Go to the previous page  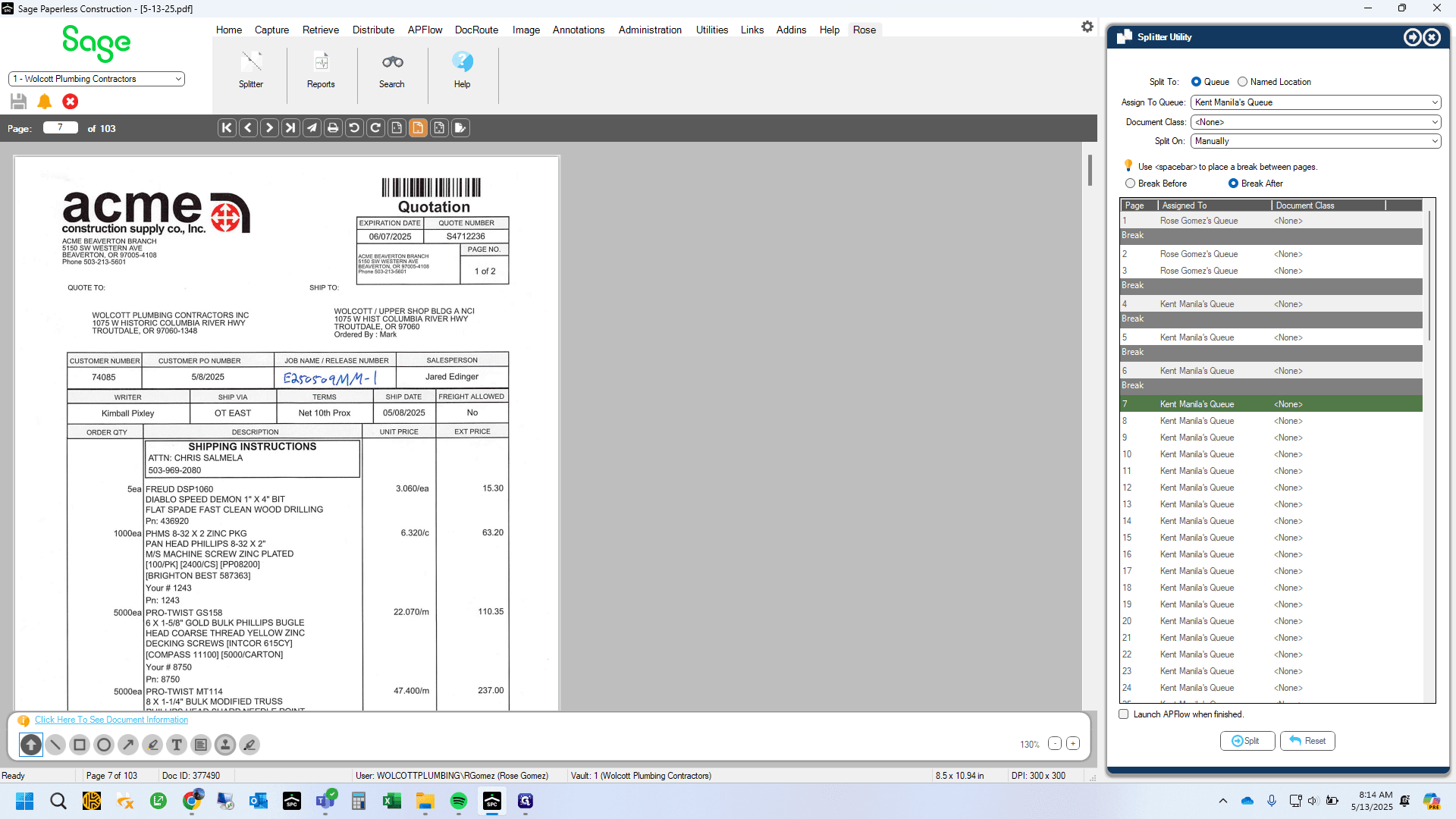click(248, 128)
